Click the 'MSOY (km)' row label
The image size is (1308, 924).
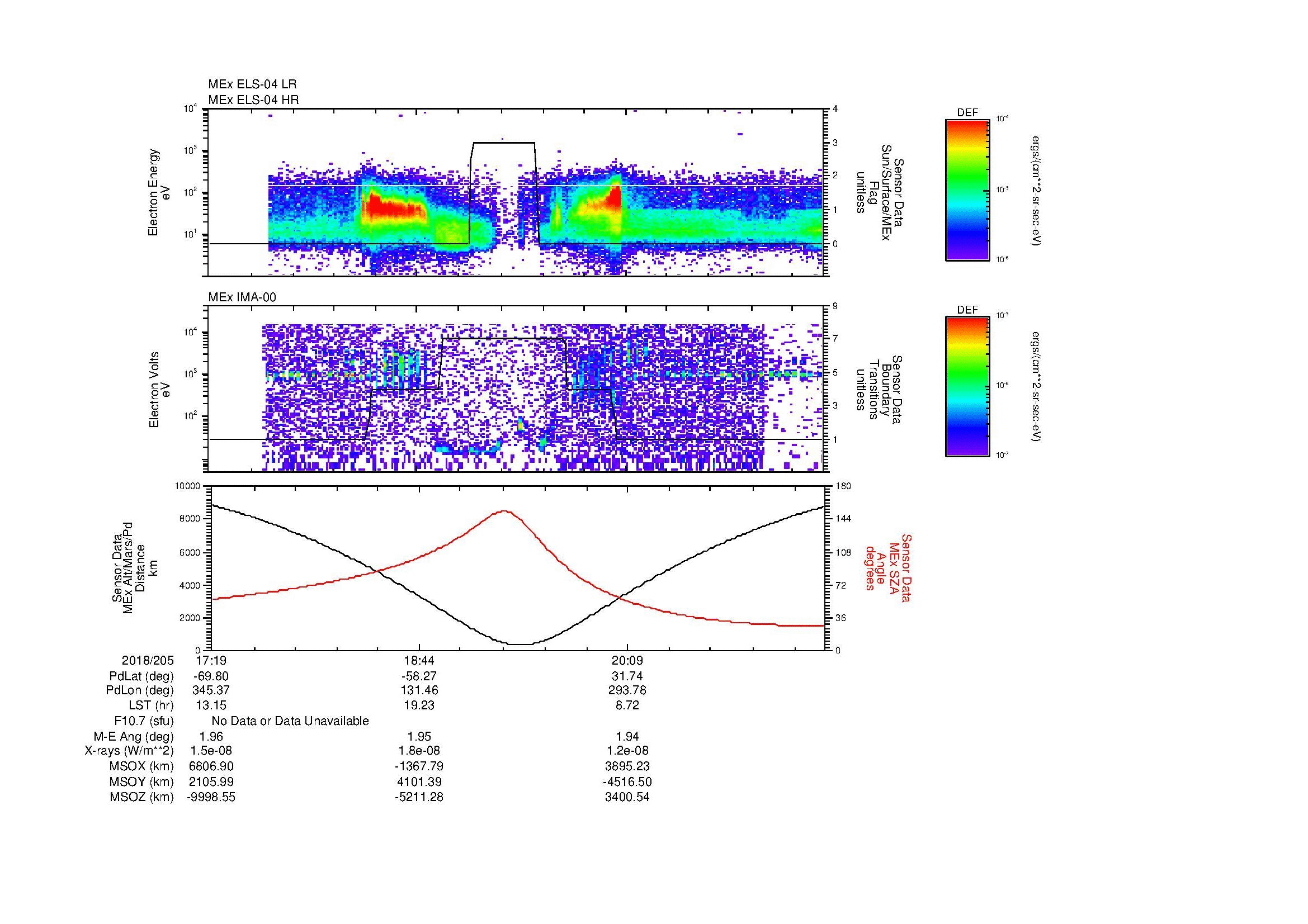coord(141,782)
